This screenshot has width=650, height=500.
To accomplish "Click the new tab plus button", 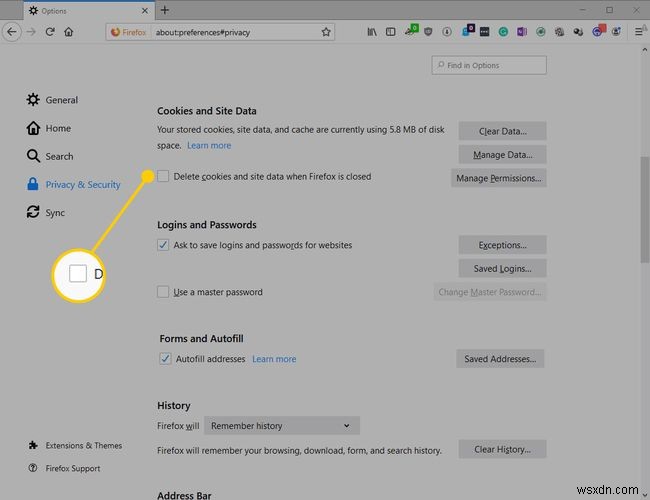I will [x=165, y=10].
